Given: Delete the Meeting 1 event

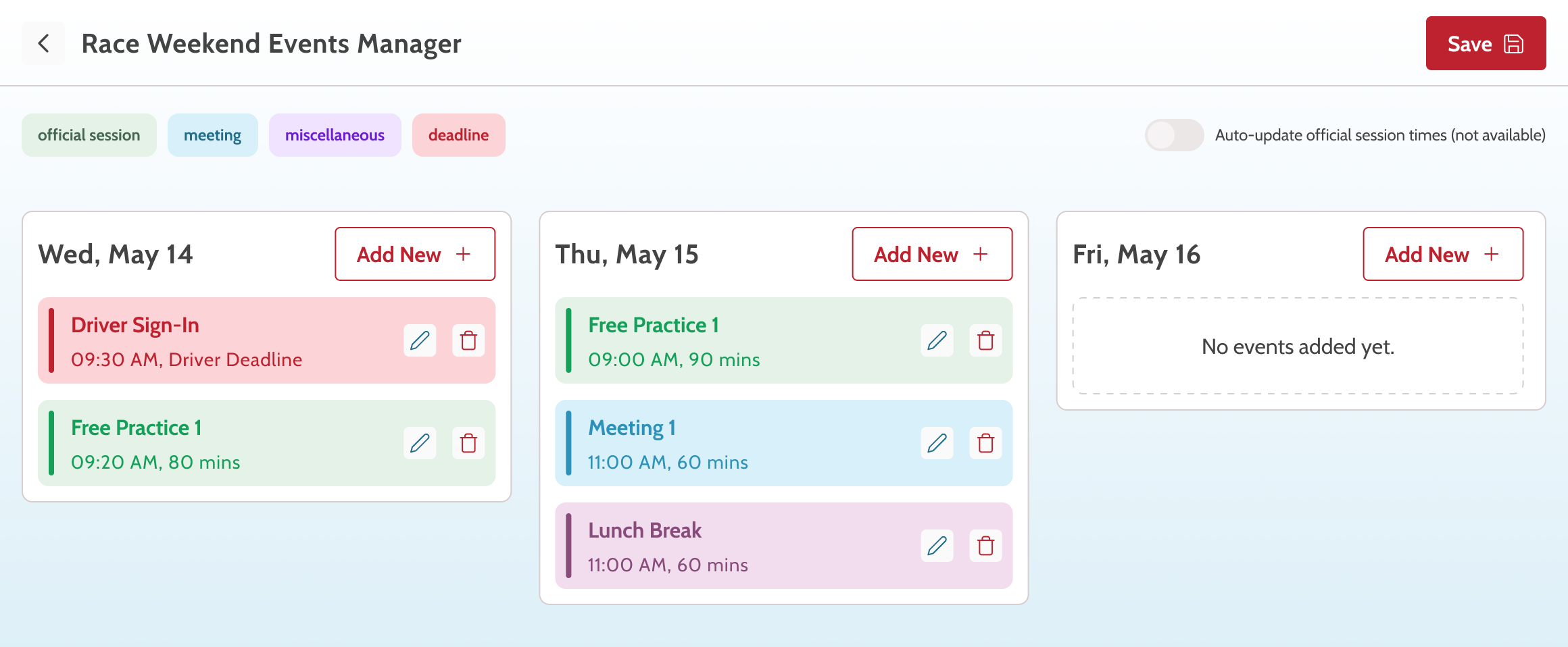Looking at the screenshot, I should click(985, 443).
